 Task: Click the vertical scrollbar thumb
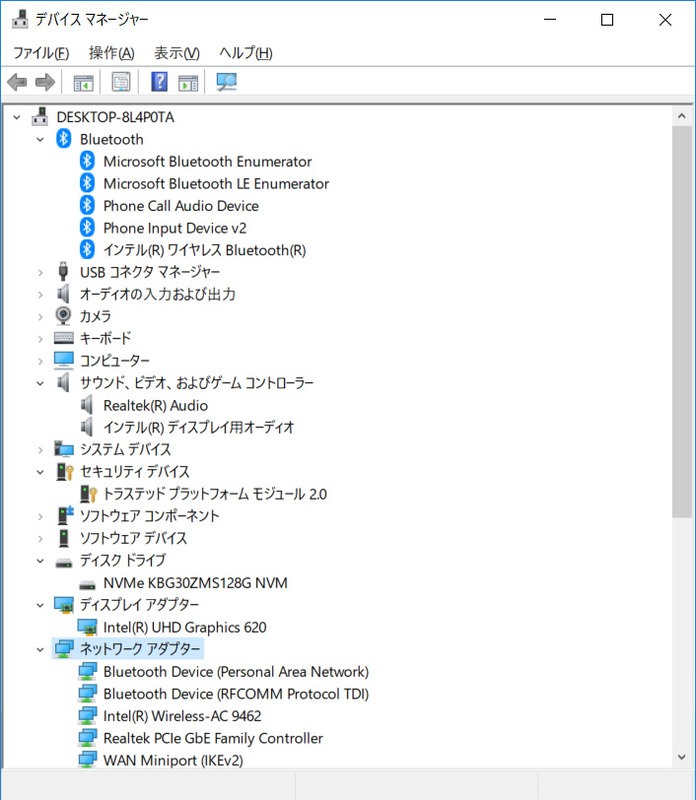tap(682, 321)
